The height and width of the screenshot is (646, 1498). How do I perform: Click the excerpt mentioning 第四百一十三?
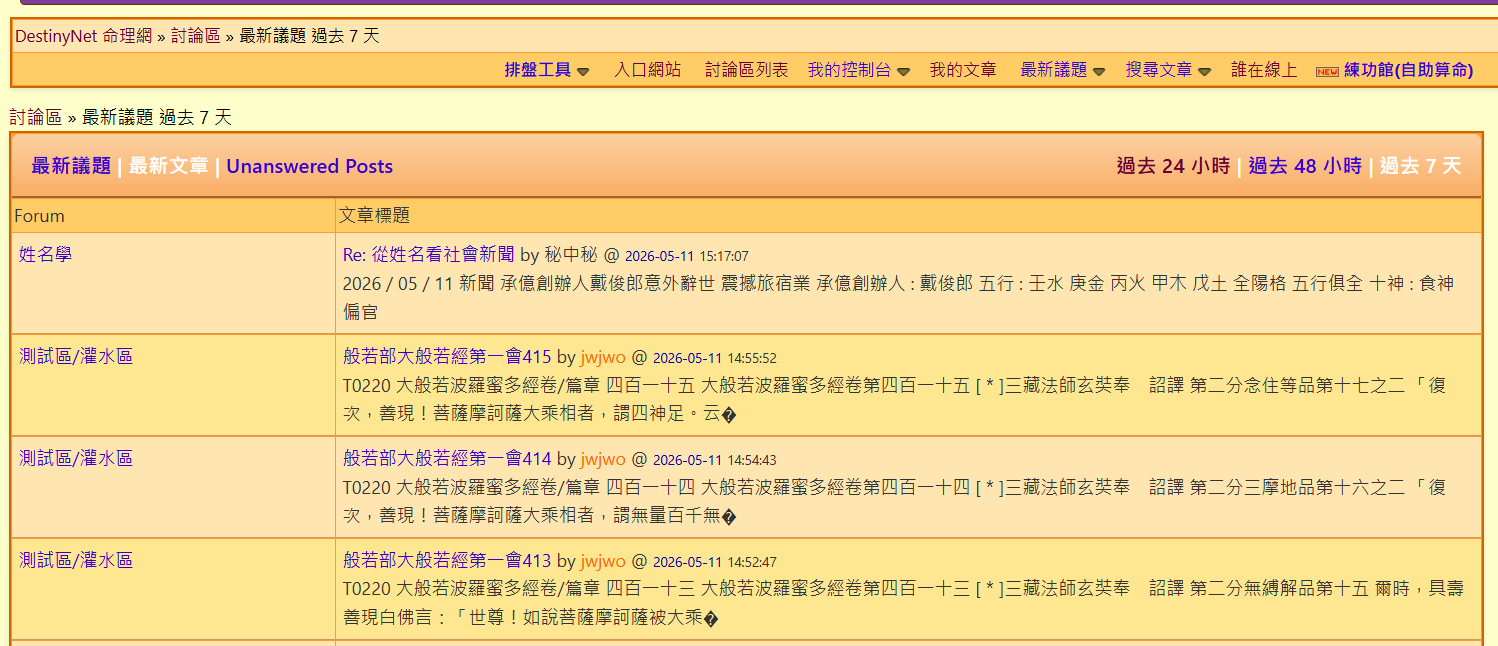coord(904,603)
